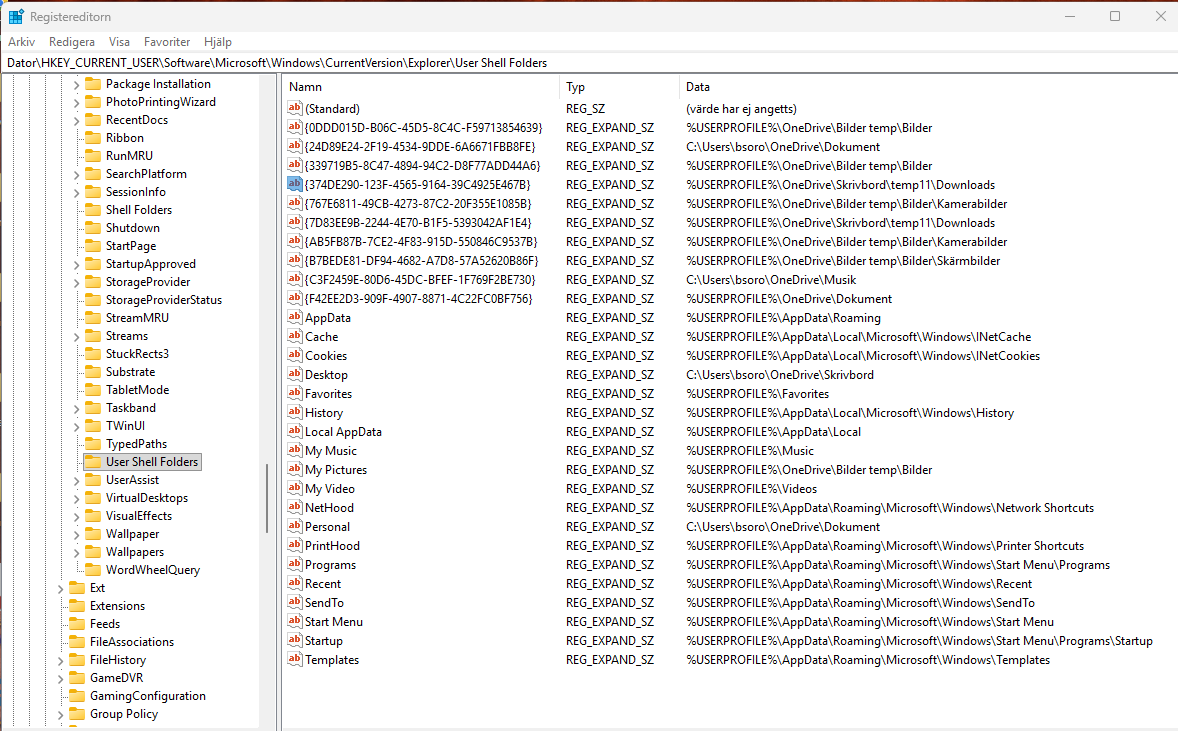Expand the RecentDocs tree node
The height and width of the screenshot is (731, 1178).
76,120
